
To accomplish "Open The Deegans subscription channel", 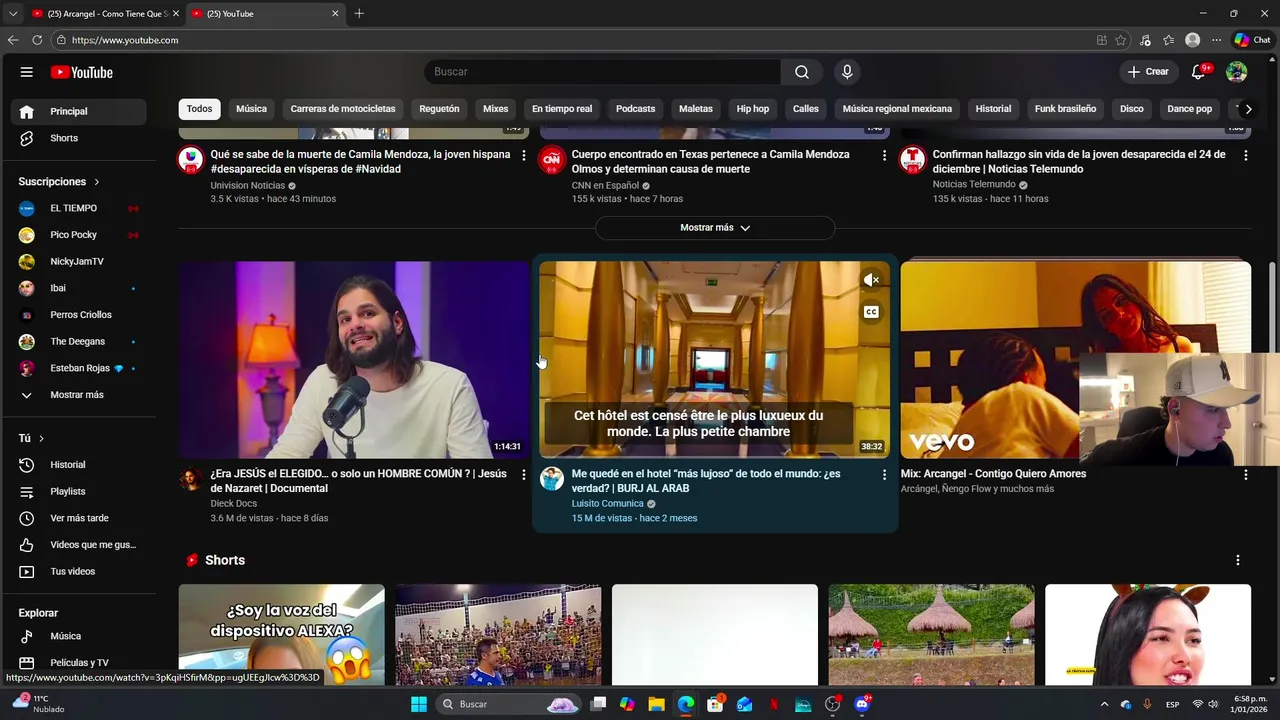I will [x=78, y=342].
